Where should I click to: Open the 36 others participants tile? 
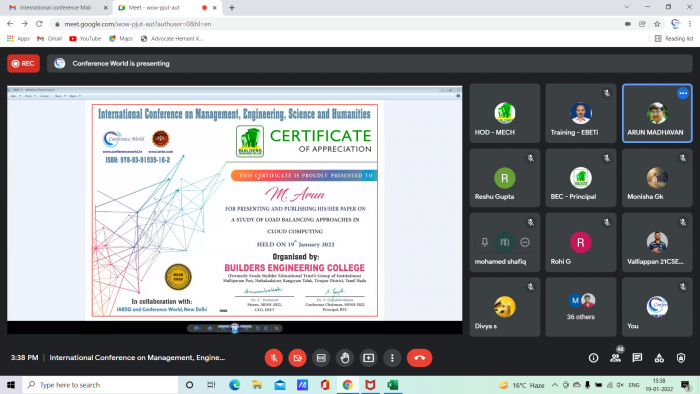click(x=580, y=307)
